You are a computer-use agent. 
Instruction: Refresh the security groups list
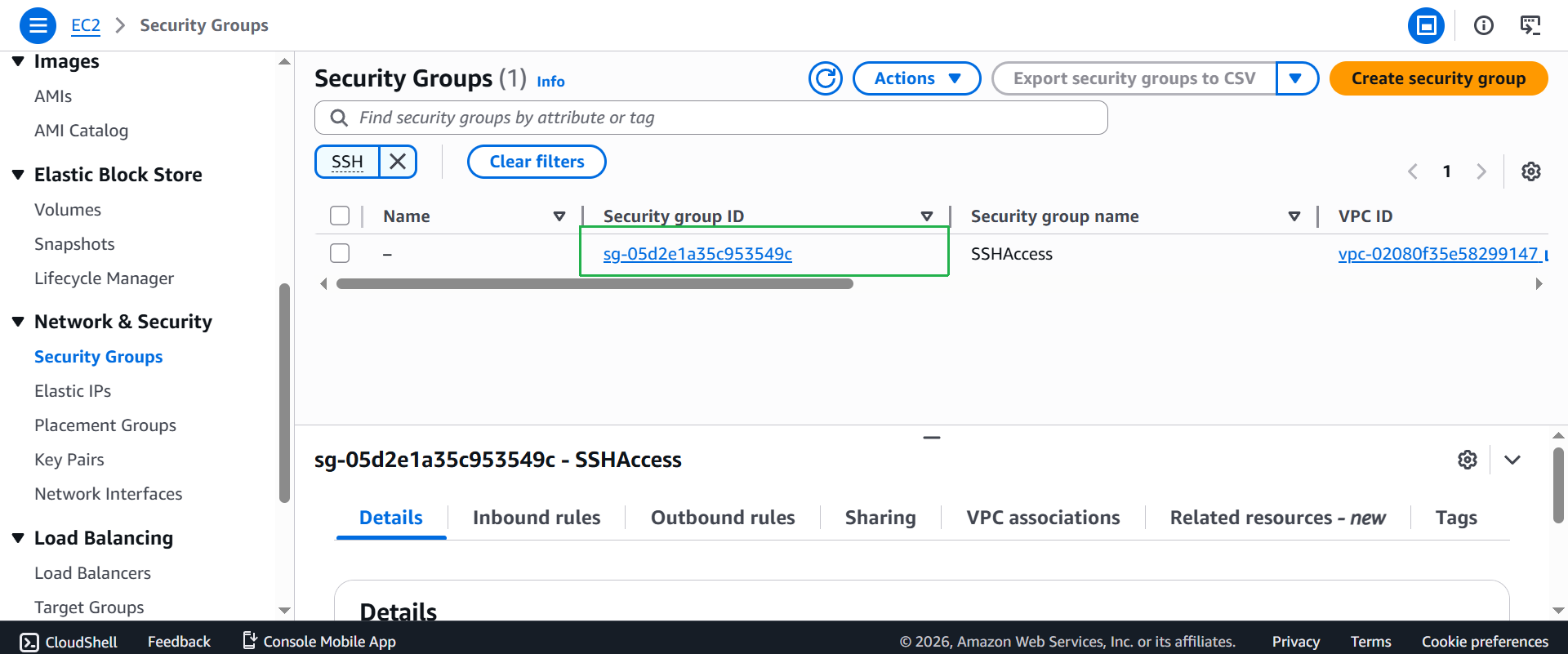tap(826, 78)
